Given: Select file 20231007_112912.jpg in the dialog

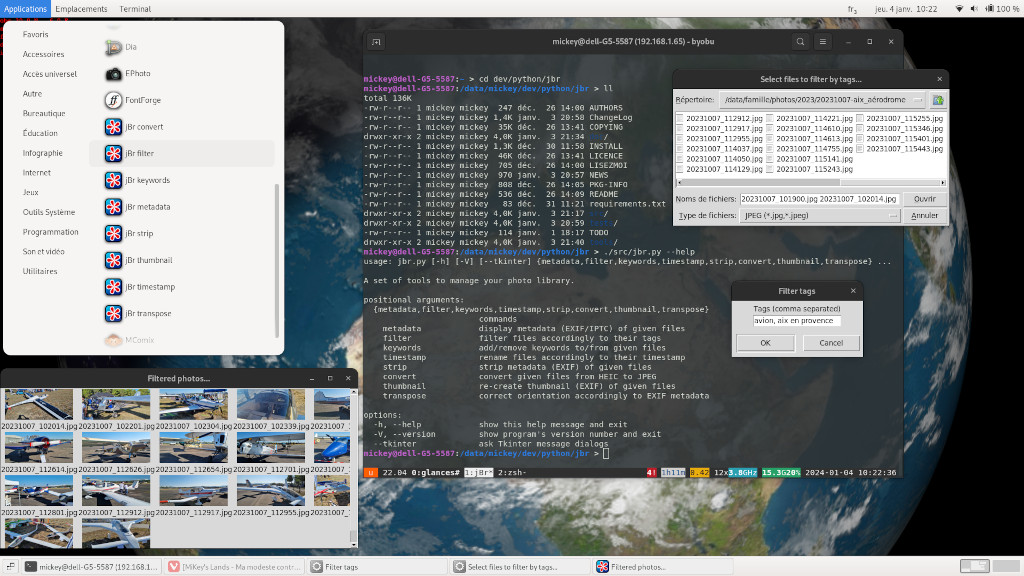Looking at the screenshot, I should [724, 119].
